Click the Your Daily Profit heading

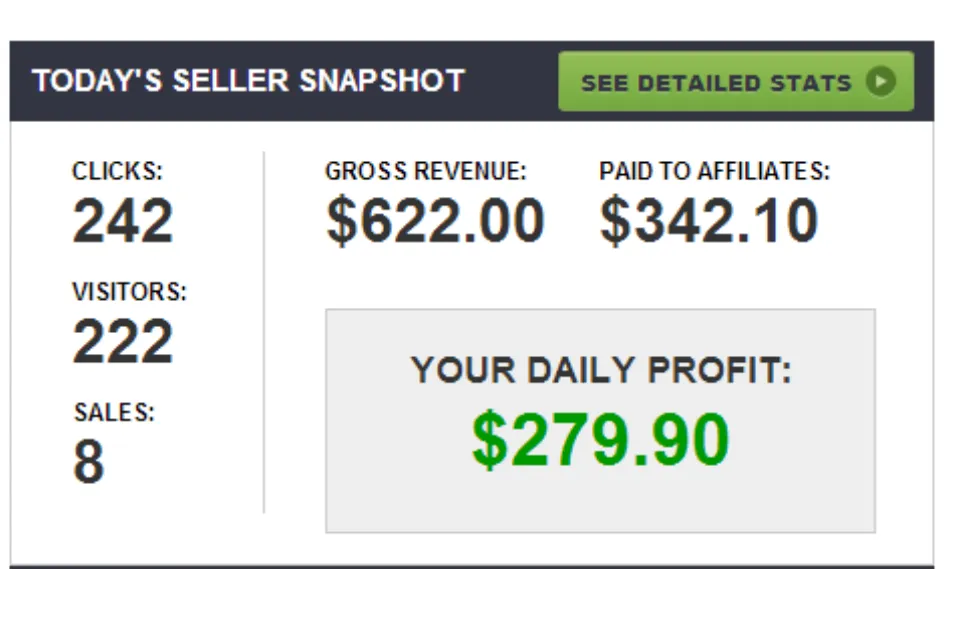[x=601, y=370]
